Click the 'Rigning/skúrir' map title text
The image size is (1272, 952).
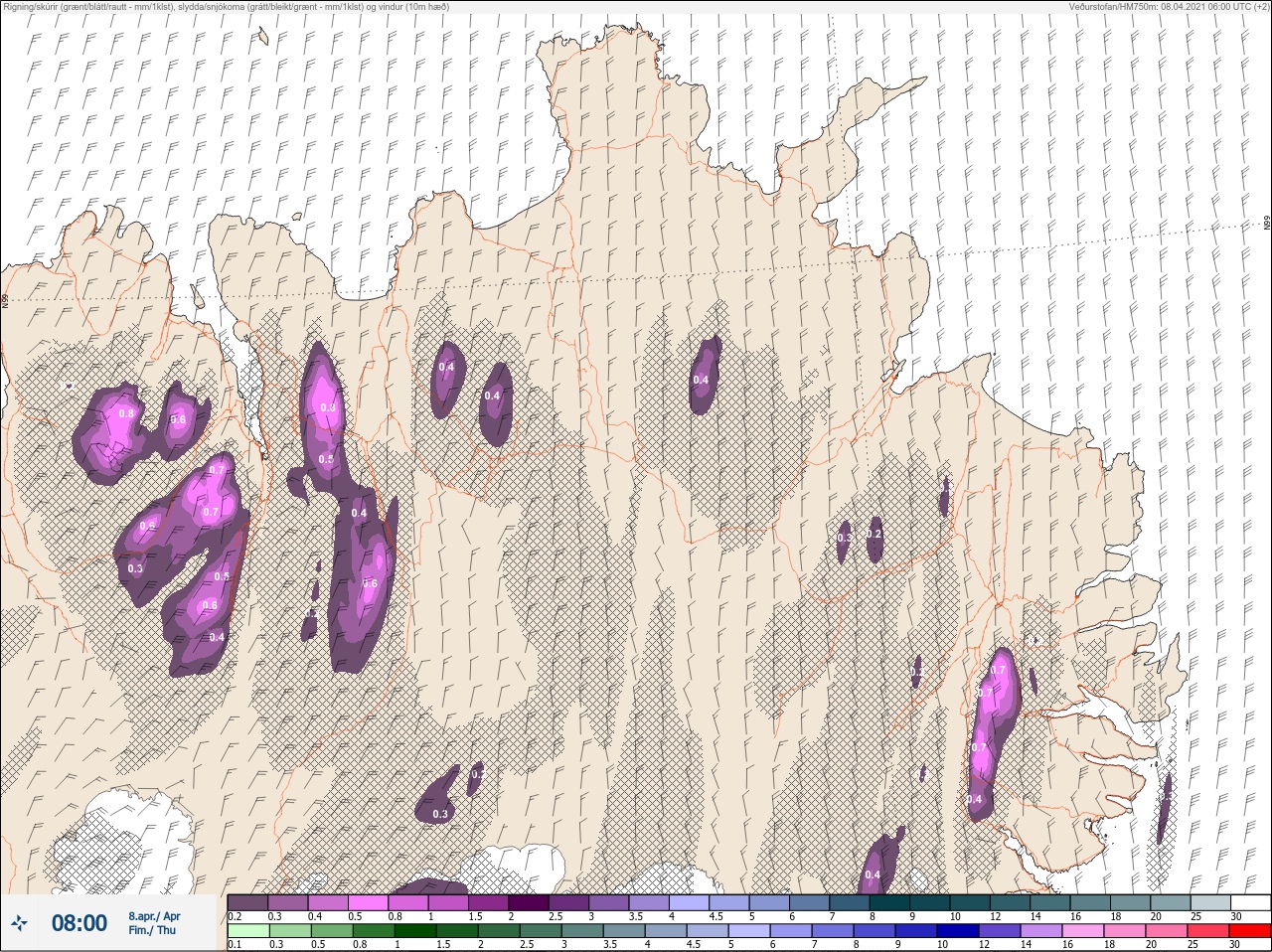pos(30,7)
